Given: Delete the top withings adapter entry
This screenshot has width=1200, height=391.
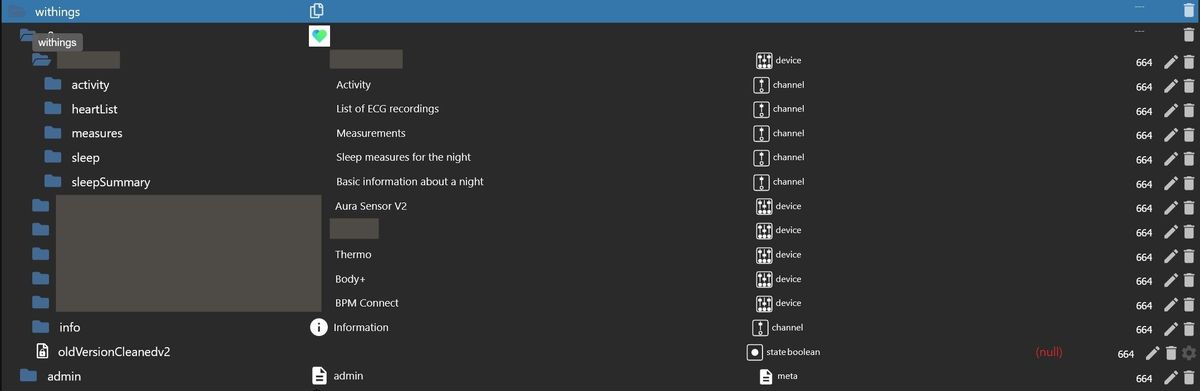Looking at the screenshot, I should point(1188,11).
